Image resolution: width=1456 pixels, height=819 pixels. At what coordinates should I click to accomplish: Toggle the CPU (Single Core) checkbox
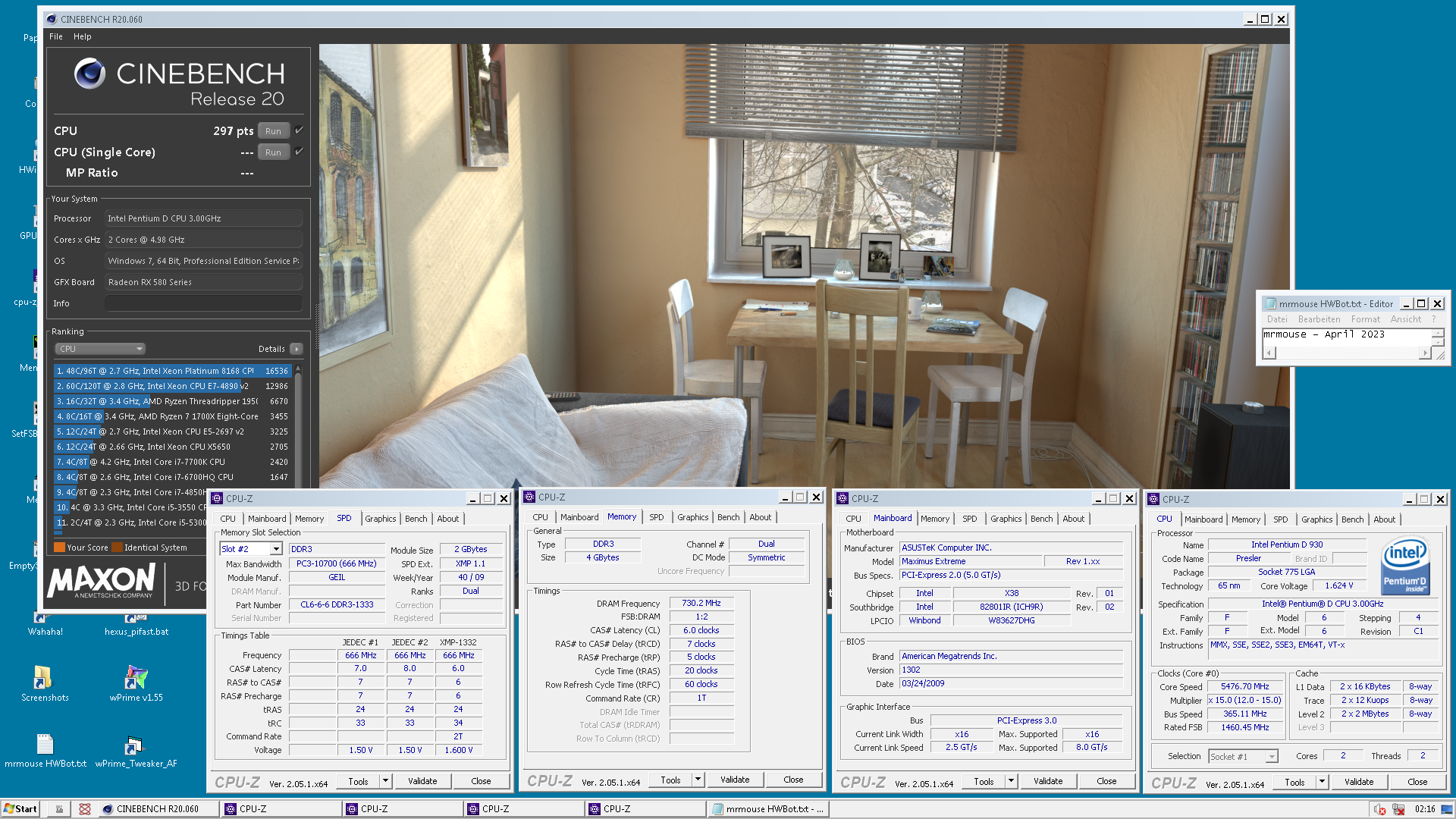click(x=300, y=152)
